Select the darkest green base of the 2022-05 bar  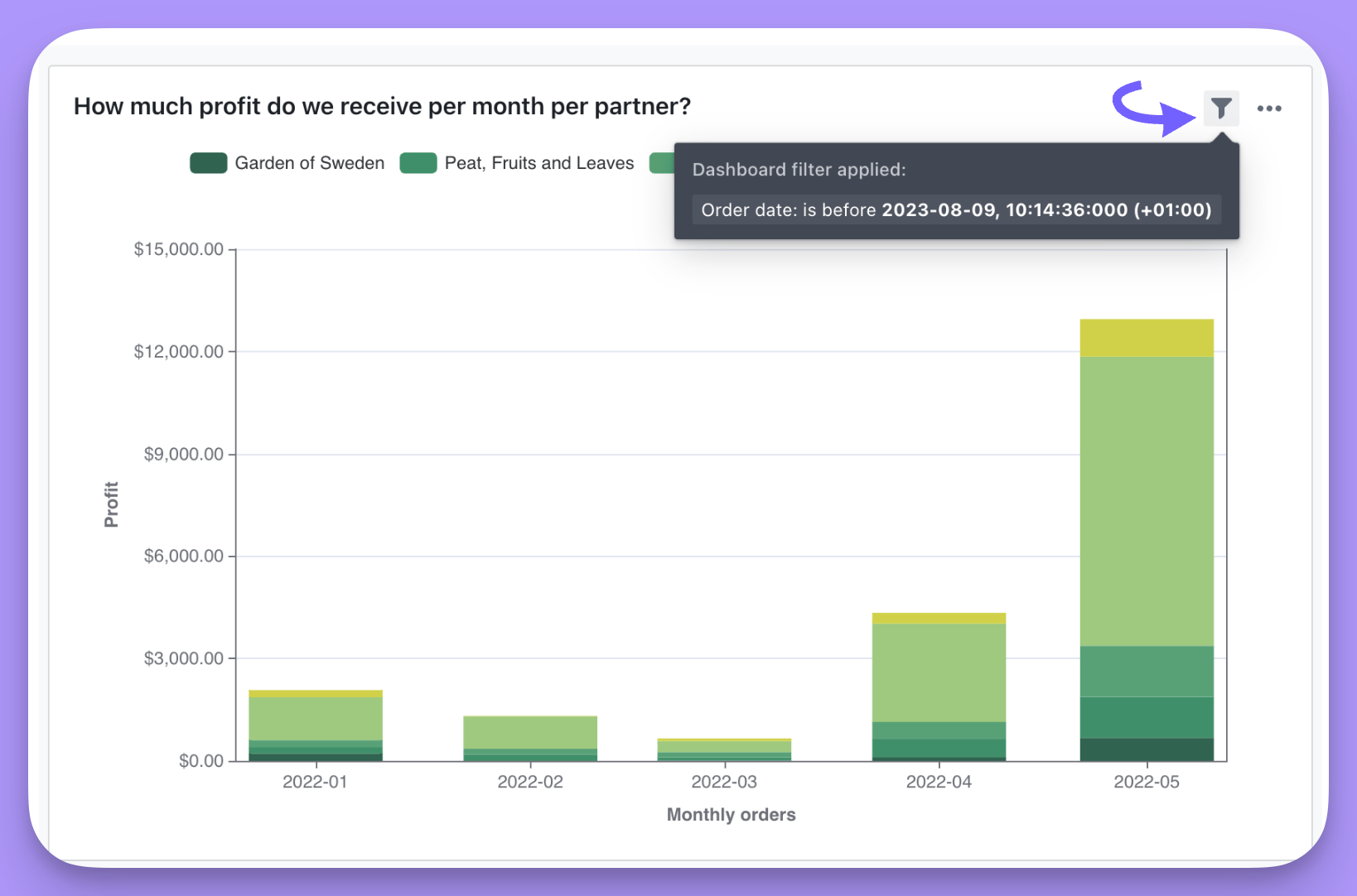1147,749
